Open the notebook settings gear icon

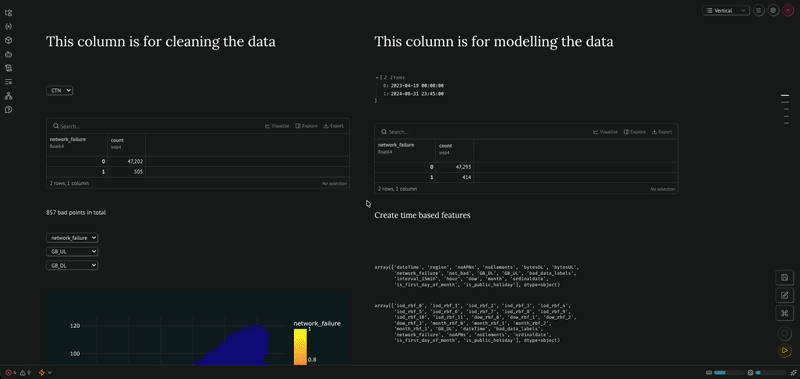point(773,10)
